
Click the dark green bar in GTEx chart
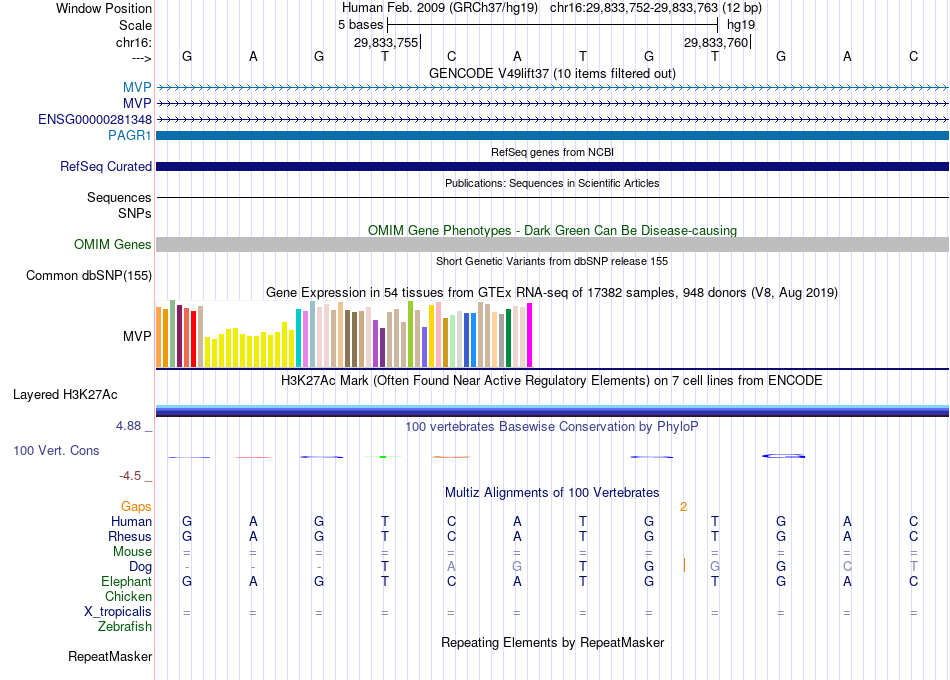508,338
